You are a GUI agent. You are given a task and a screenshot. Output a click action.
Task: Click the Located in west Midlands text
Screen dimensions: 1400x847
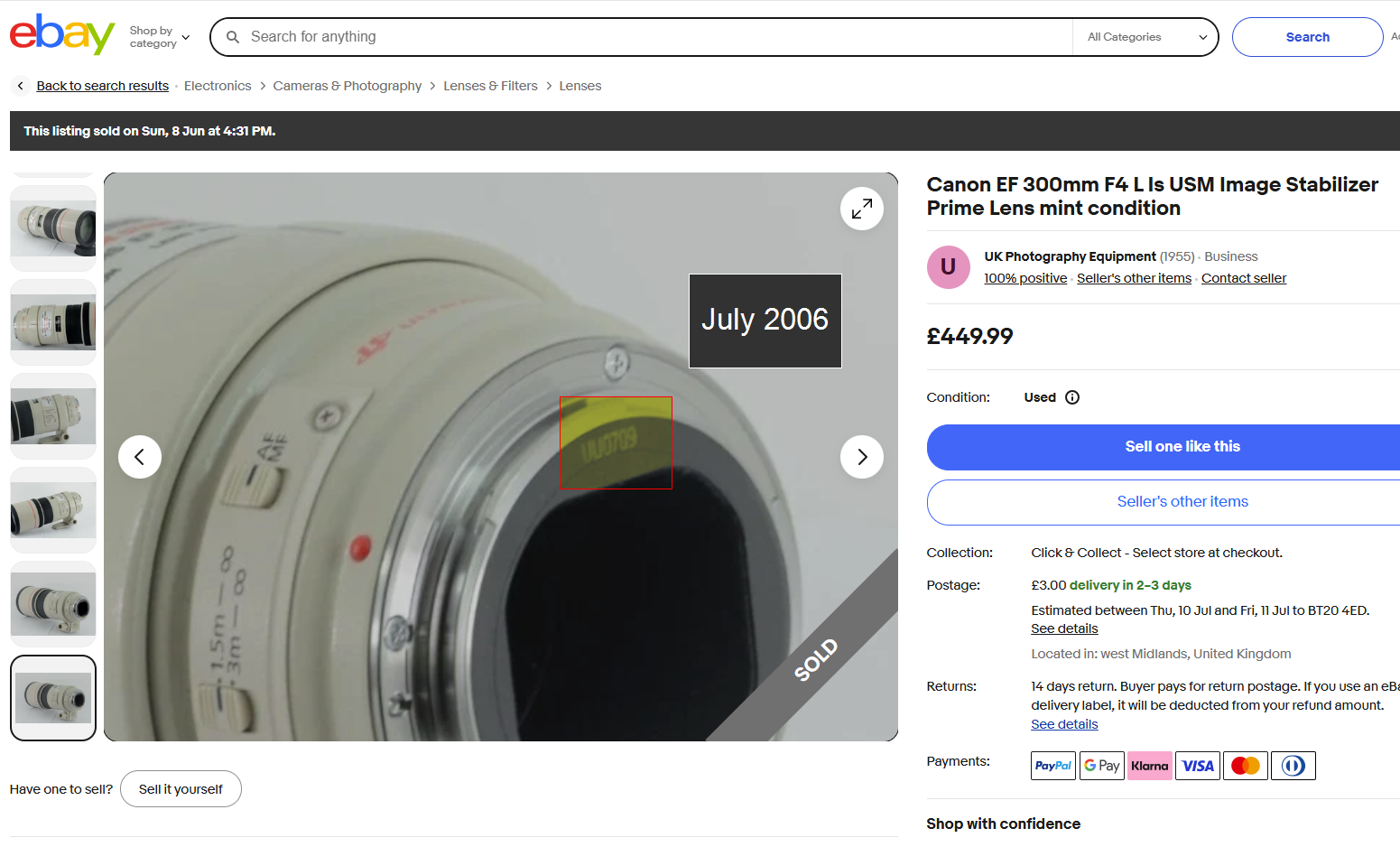(1161, 654)
